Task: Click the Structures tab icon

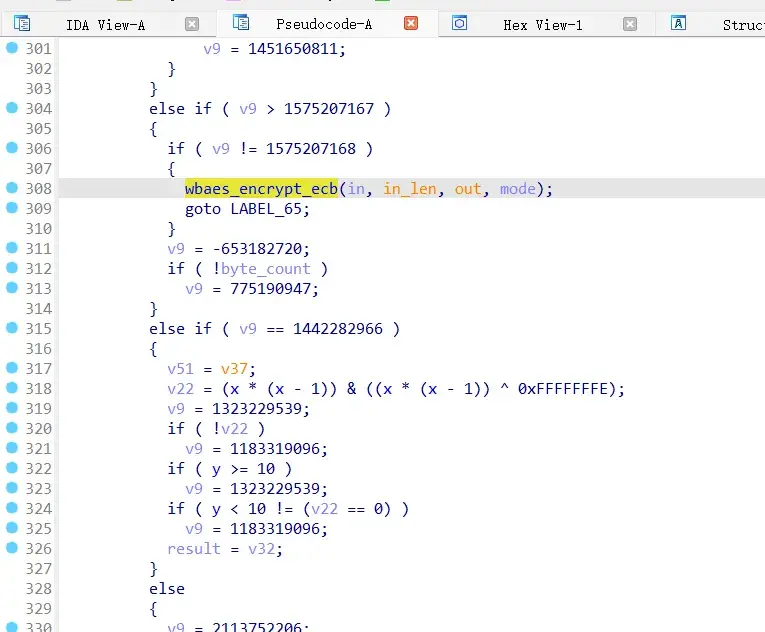Action: click(x=678, y=23)
